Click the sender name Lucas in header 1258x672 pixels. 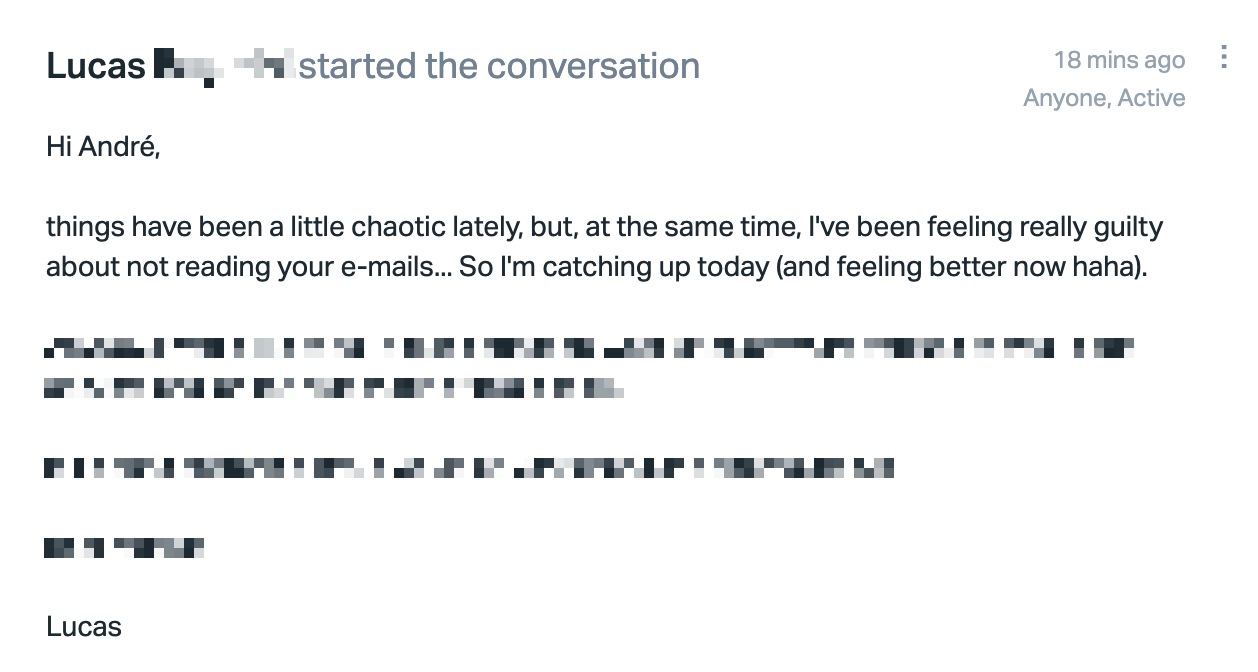[96, 66]
